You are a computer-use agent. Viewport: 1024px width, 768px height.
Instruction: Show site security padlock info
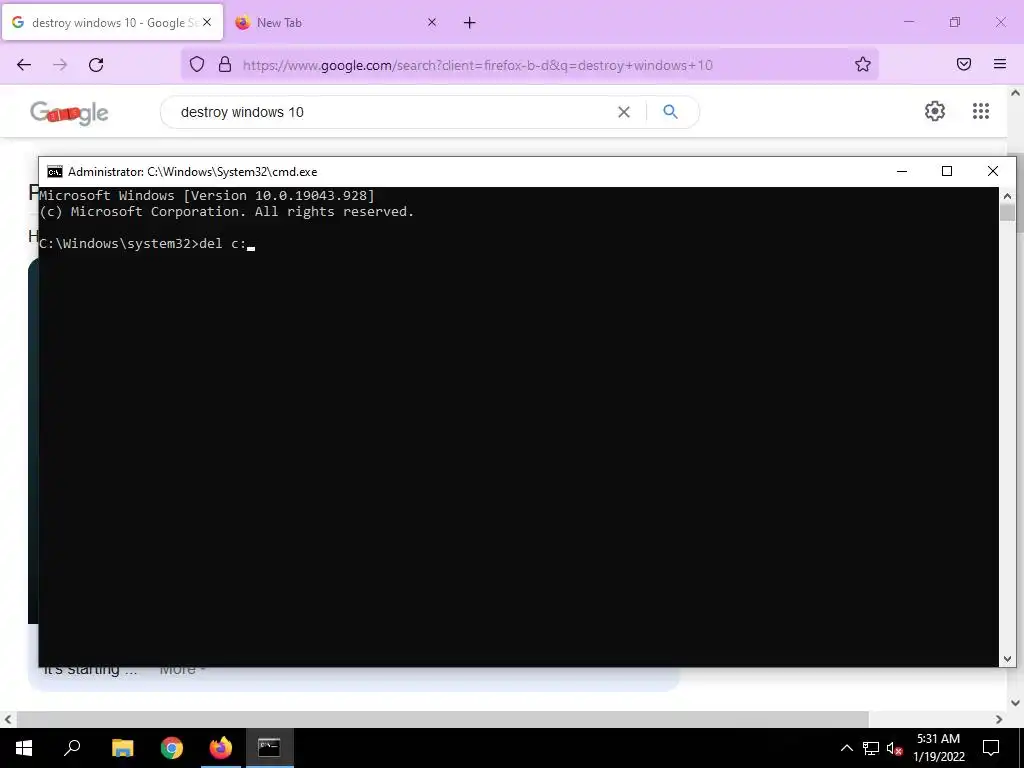click(x=225, y=65)
